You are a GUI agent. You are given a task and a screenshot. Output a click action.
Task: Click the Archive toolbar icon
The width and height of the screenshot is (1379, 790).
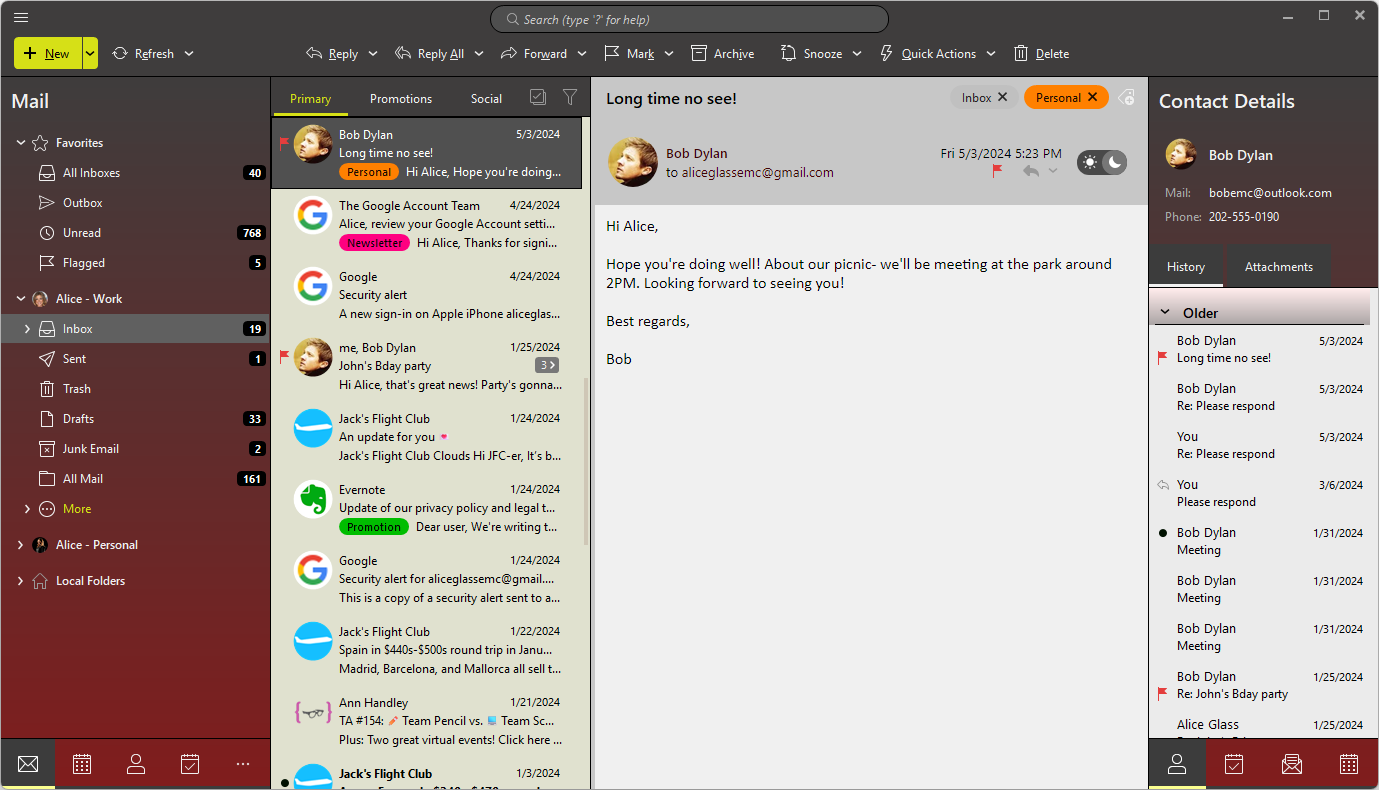[722, 54]
